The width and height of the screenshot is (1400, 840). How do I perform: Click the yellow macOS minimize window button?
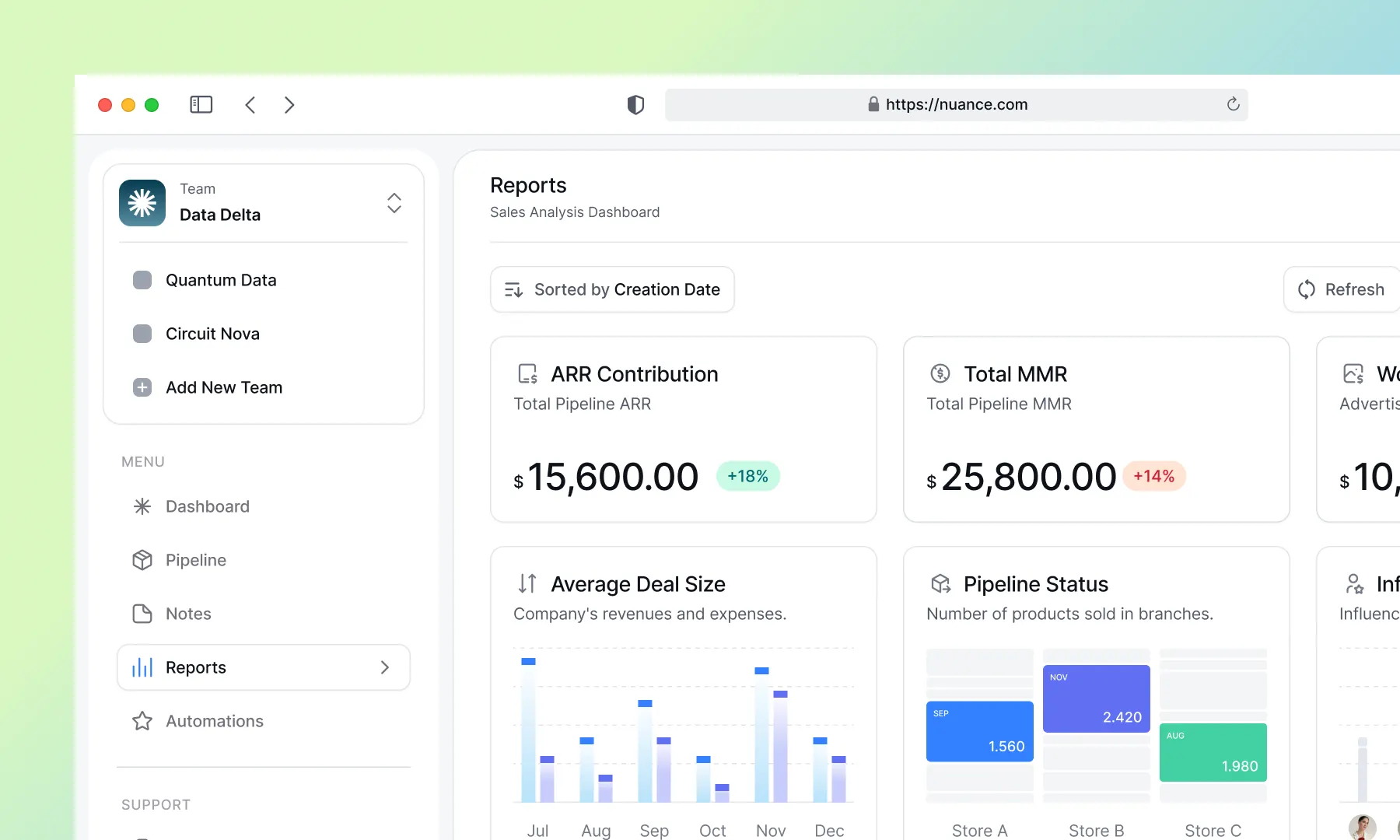[x=128, y=105]
